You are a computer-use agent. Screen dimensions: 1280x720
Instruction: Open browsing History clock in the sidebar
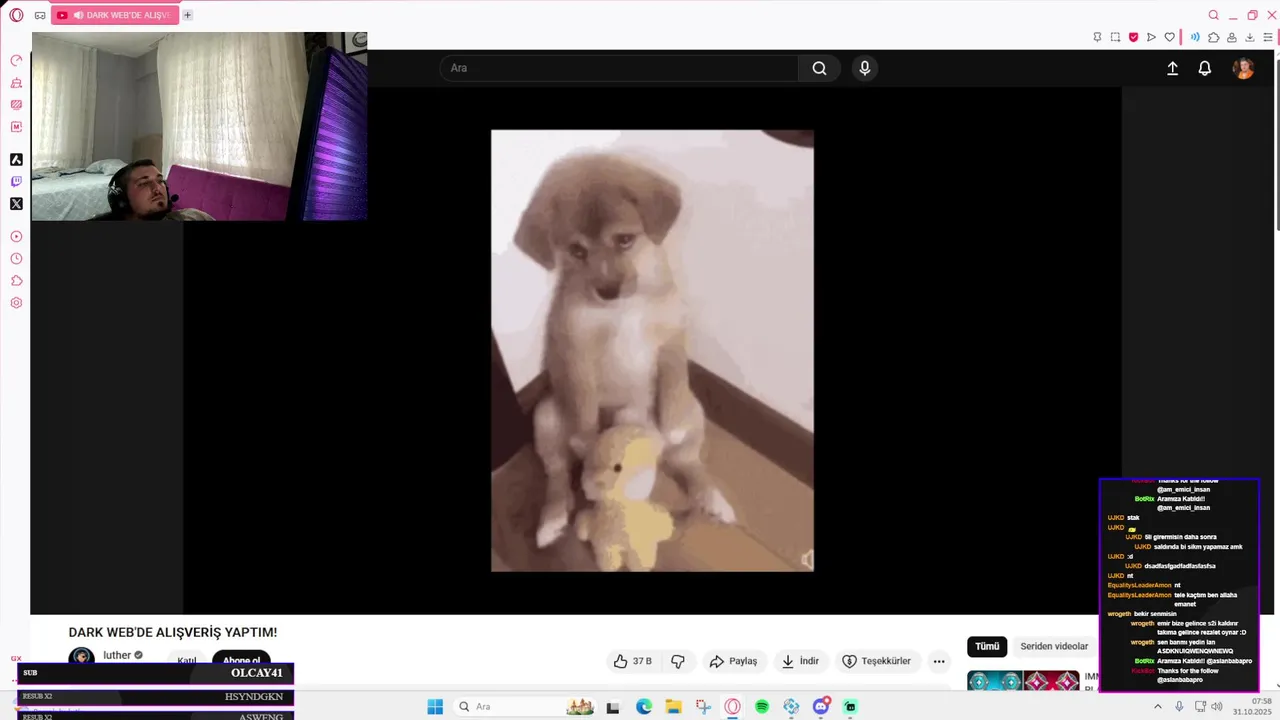(x=16, y=259)
